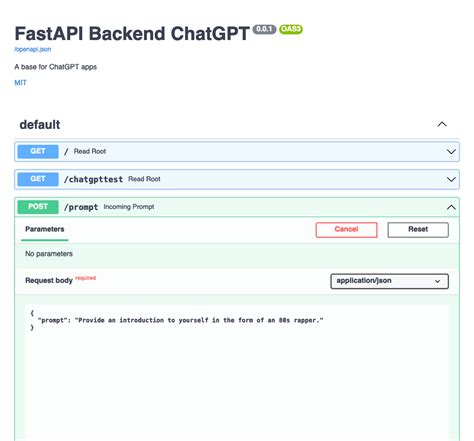
Task: Click the /prompt endpoint path text
Action: click(x=81, y=207)
